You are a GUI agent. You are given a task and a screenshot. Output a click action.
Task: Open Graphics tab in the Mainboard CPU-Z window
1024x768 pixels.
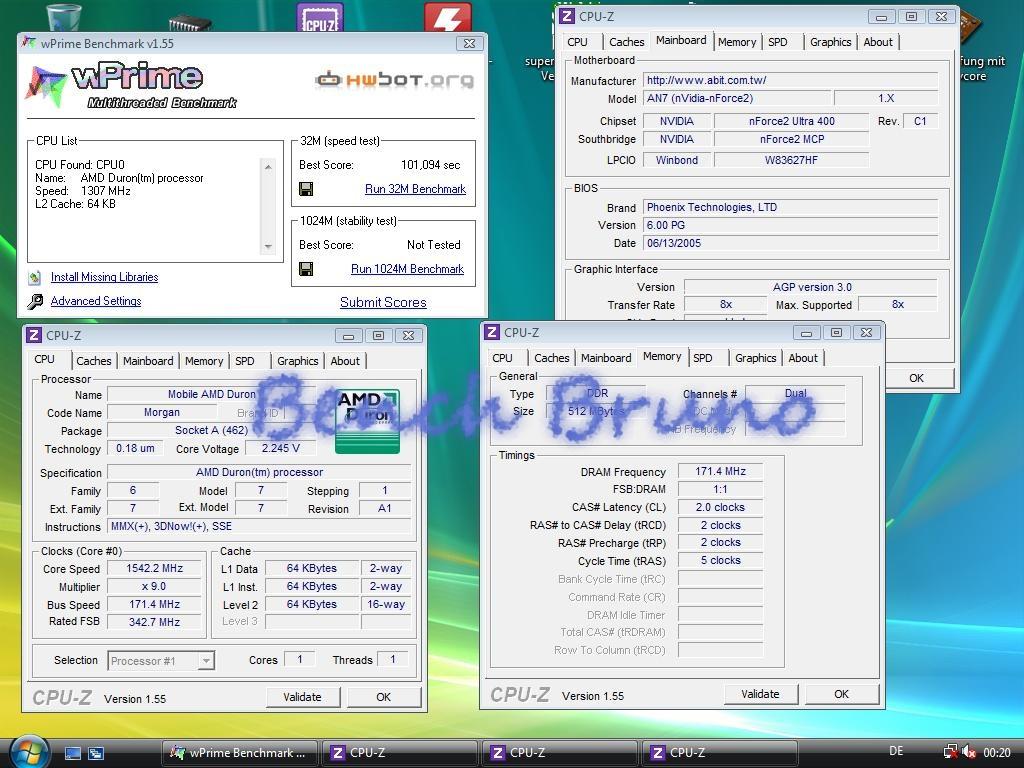[830, 42]
